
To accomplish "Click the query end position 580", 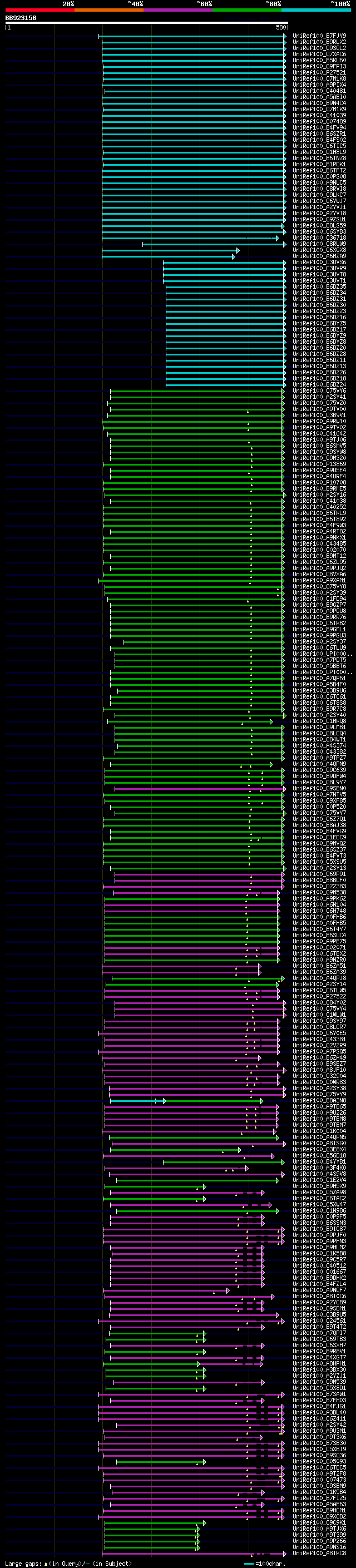I will point(281,27).
